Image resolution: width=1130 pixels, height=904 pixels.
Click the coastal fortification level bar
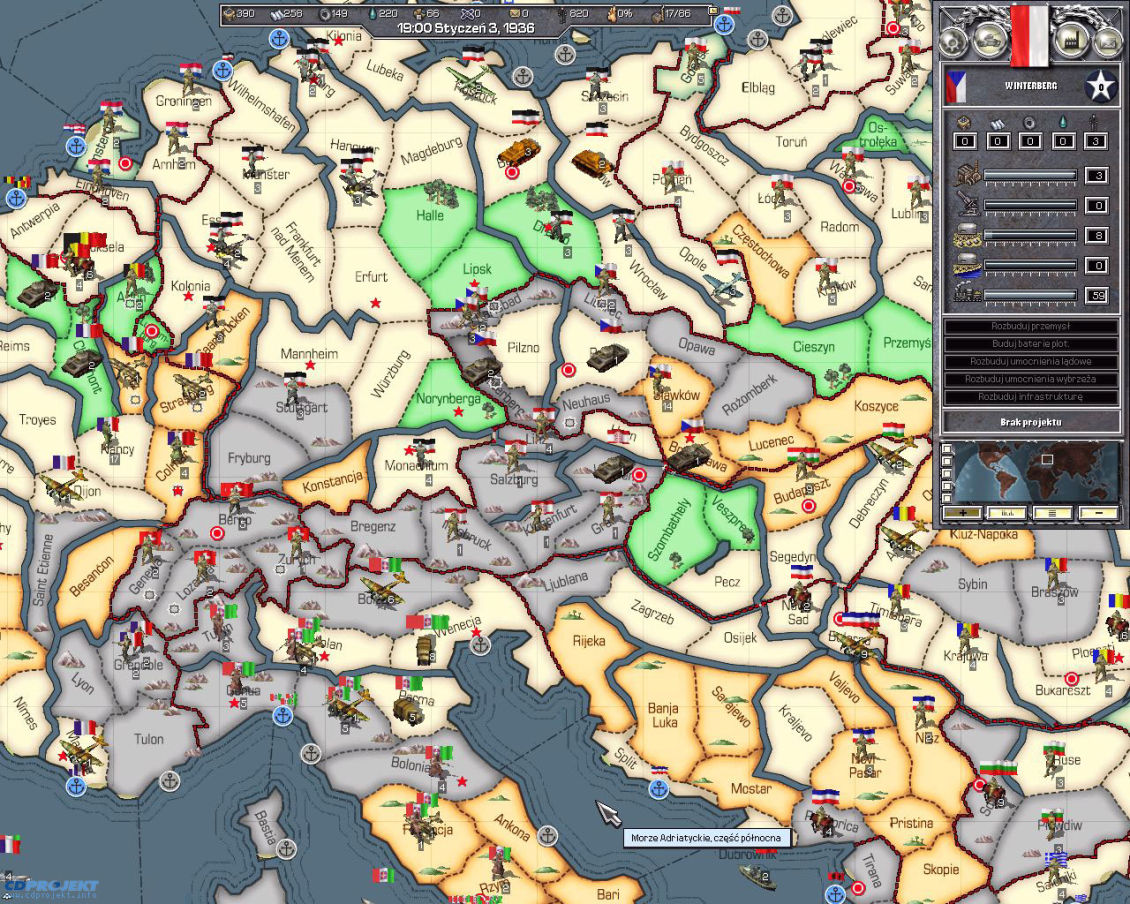pyautogui.click(x=1030, y=265)
